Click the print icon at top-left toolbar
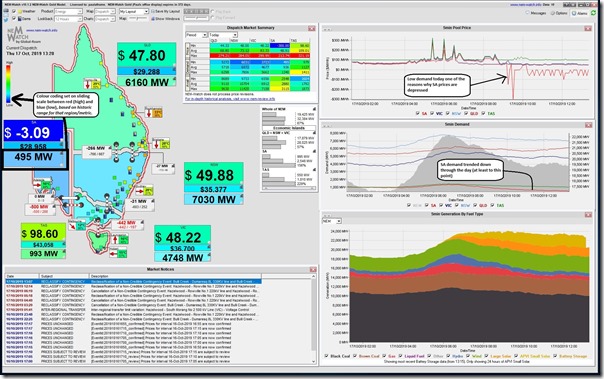The image size is (604, 379). point(7,11)
